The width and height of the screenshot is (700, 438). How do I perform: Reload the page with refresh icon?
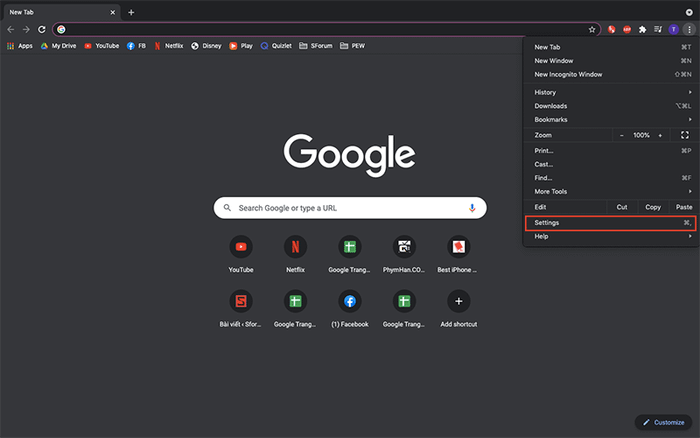(42, 29)
